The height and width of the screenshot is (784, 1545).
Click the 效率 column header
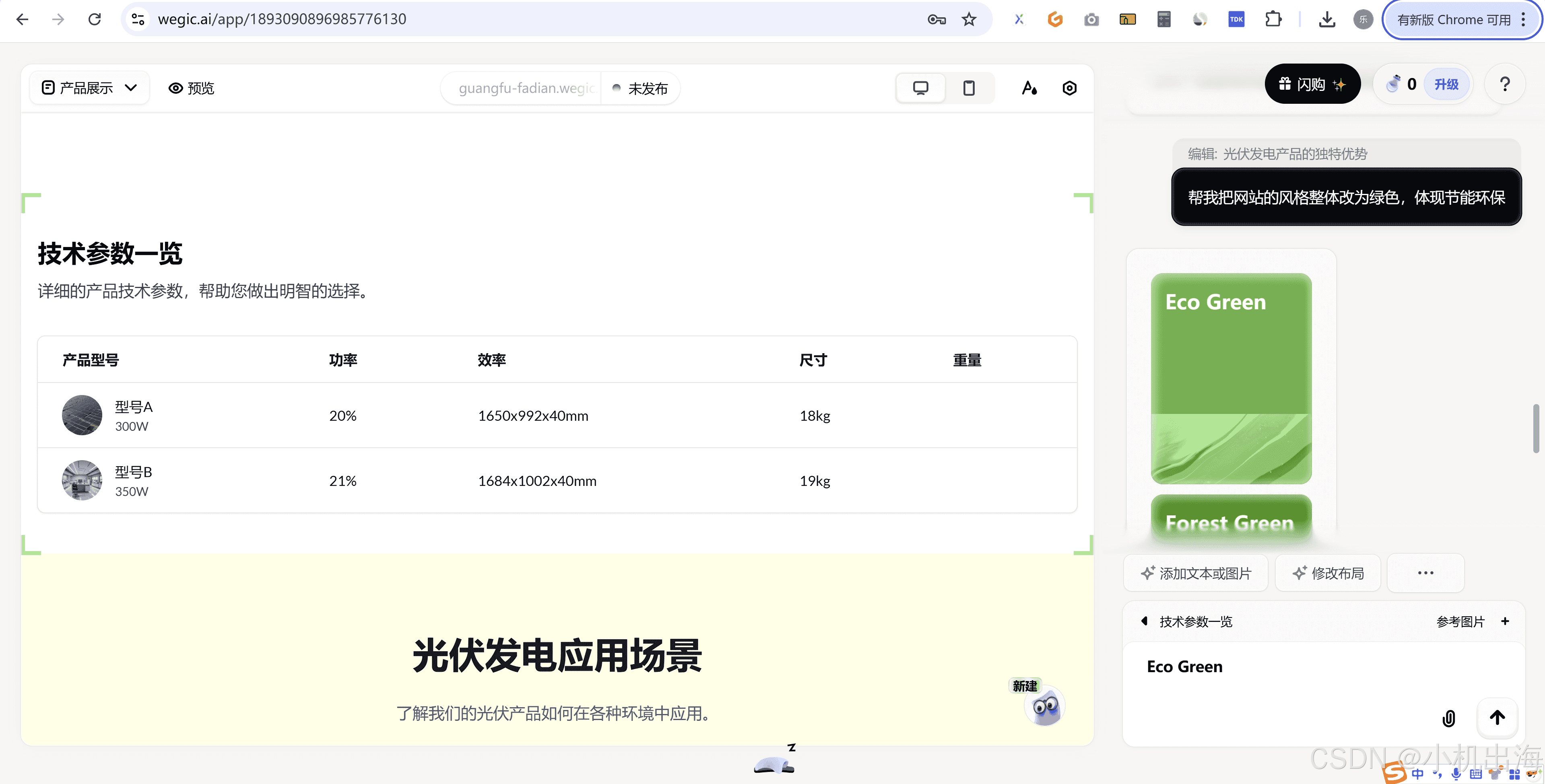[492, 360]
